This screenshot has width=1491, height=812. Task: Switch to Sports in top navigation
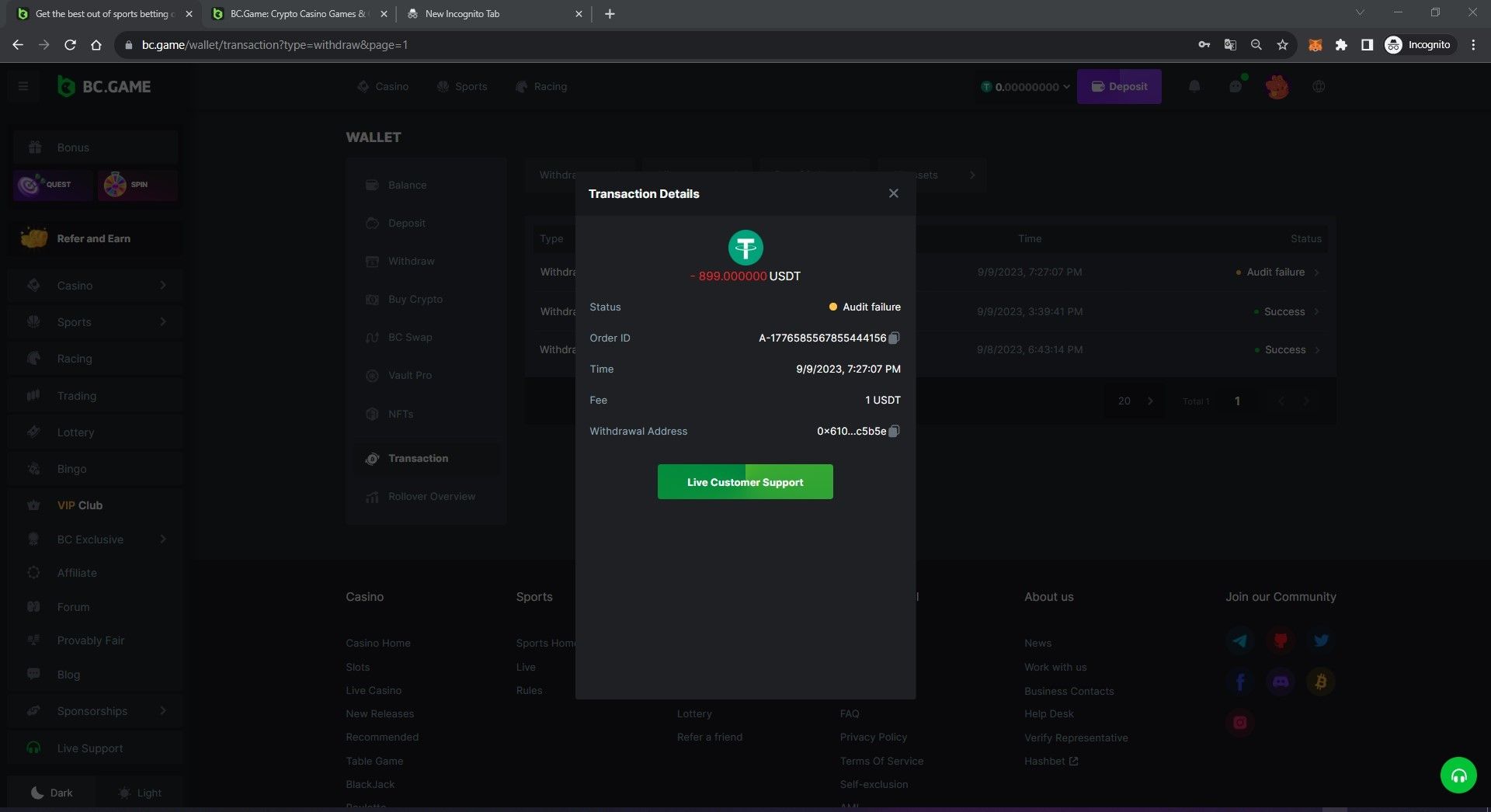tap(462, 86)
